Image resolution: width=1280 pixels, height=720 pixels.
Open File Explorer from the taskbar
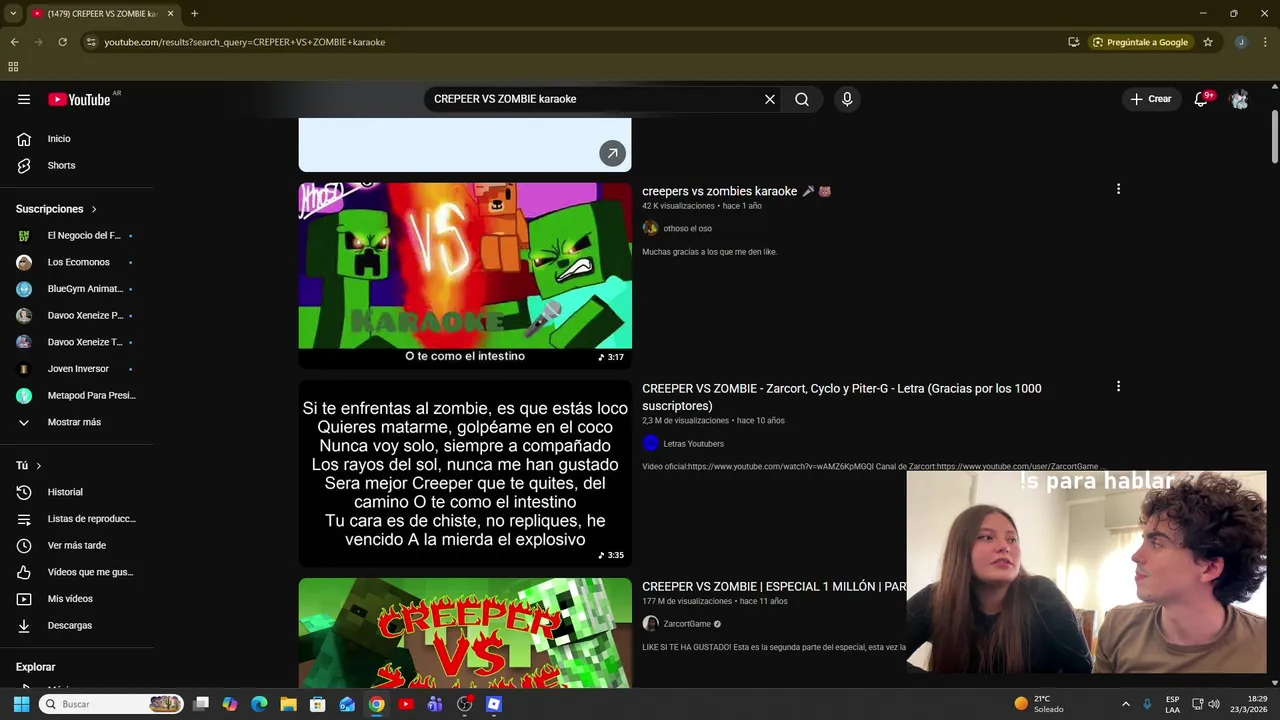tap(288, 704)
